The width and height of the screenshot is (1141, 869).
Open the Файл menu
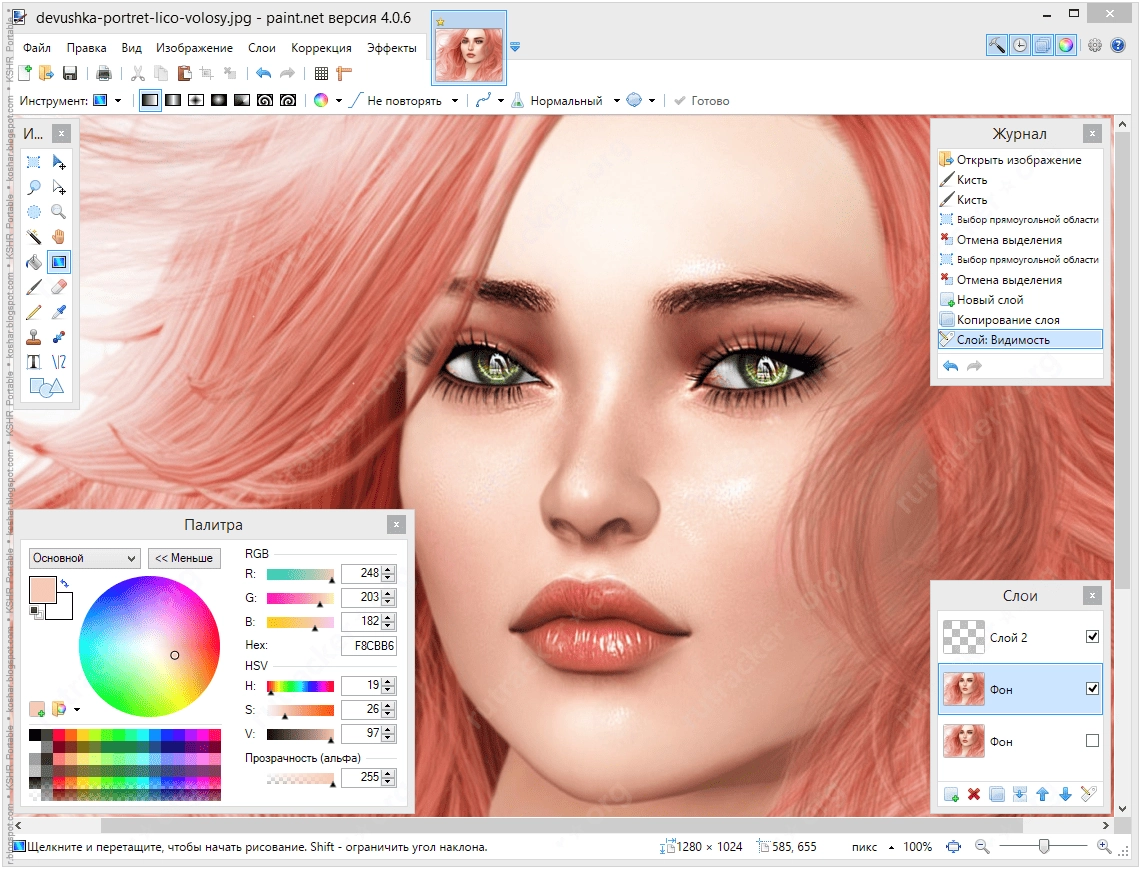pyautogui.click(x=36, y=48)
